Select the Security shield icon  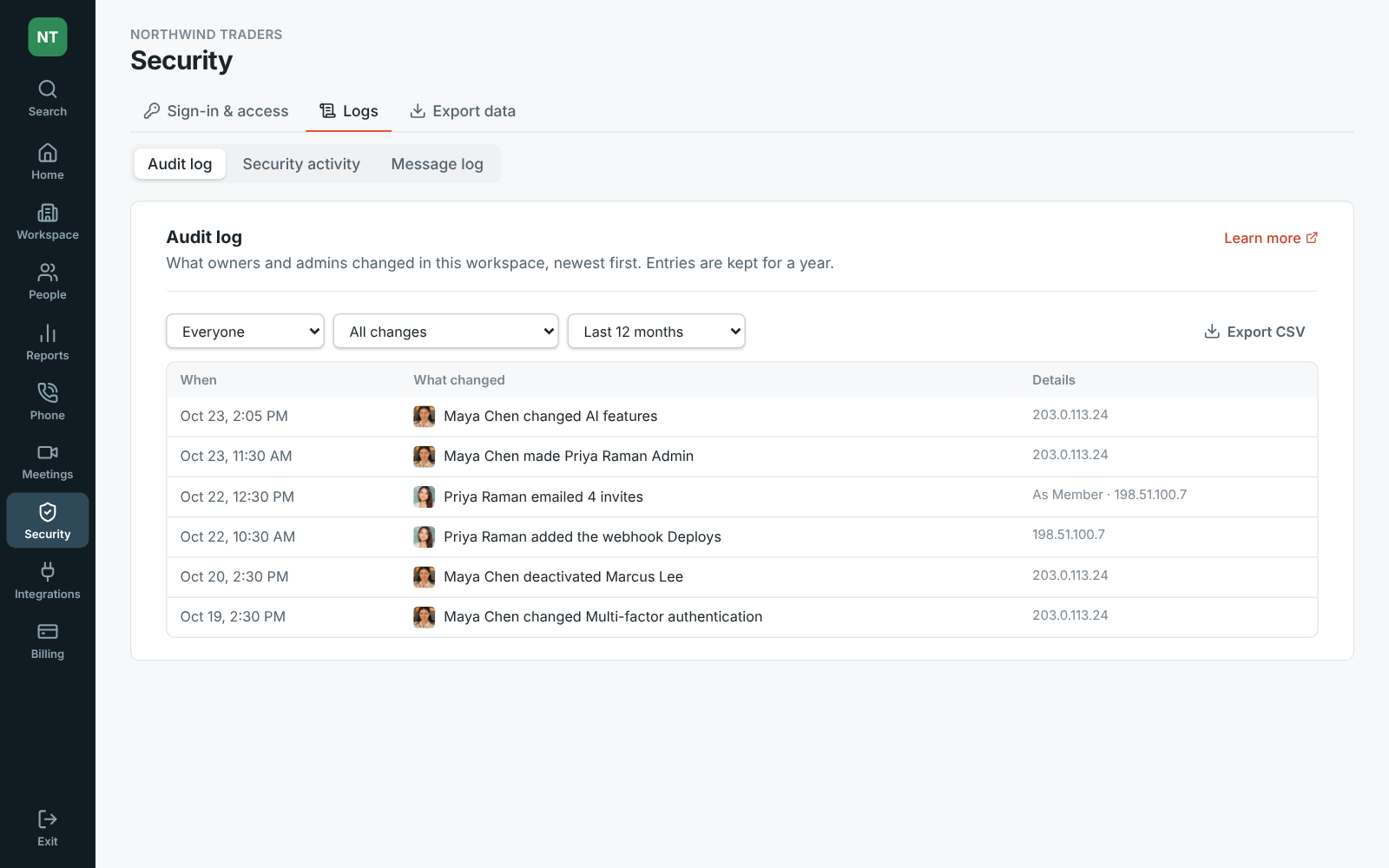click(48, 512)
